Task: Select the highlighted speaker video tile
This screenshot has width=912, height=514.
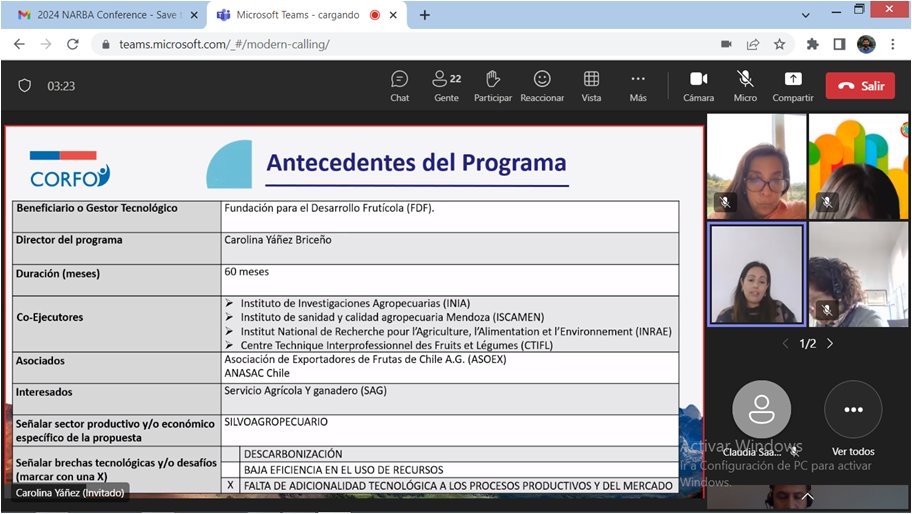Action: tap(757, 274)
